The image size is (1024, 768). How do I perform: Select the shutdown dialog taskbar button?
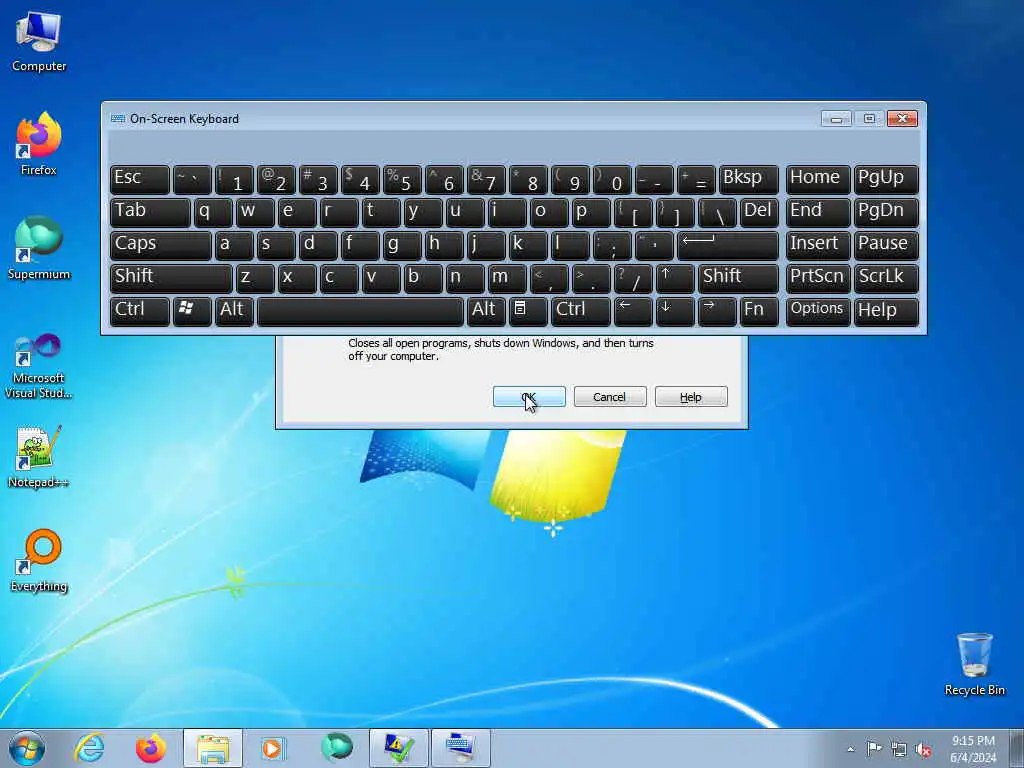[x=398, y=748]
